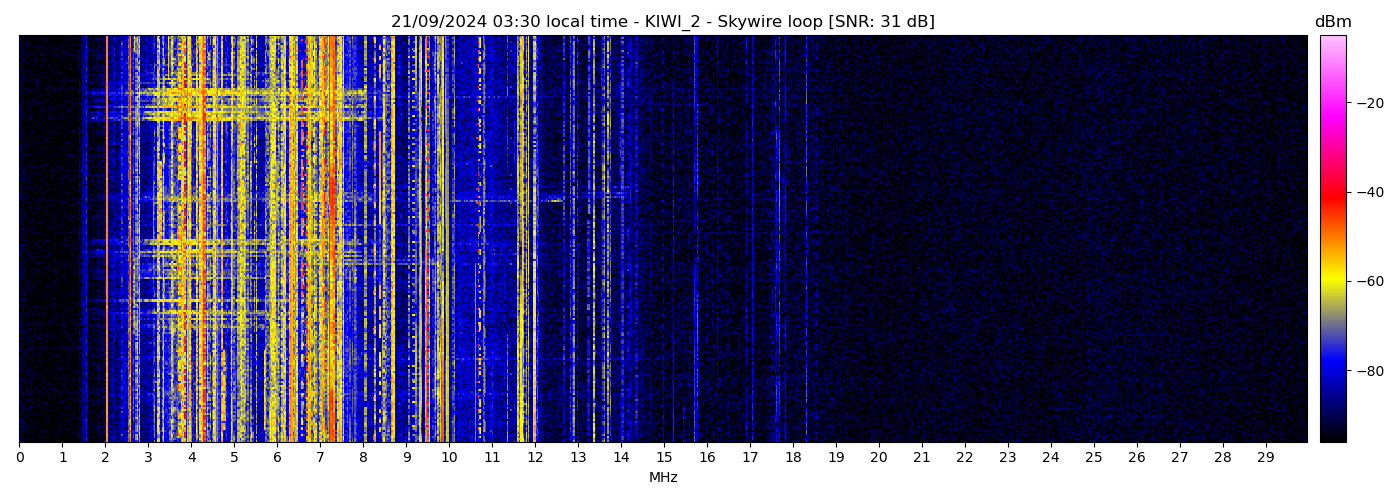Click the x-axis tick label 21
The height and width of the screenshot is (500, 1400).
(x=921, y=458)
